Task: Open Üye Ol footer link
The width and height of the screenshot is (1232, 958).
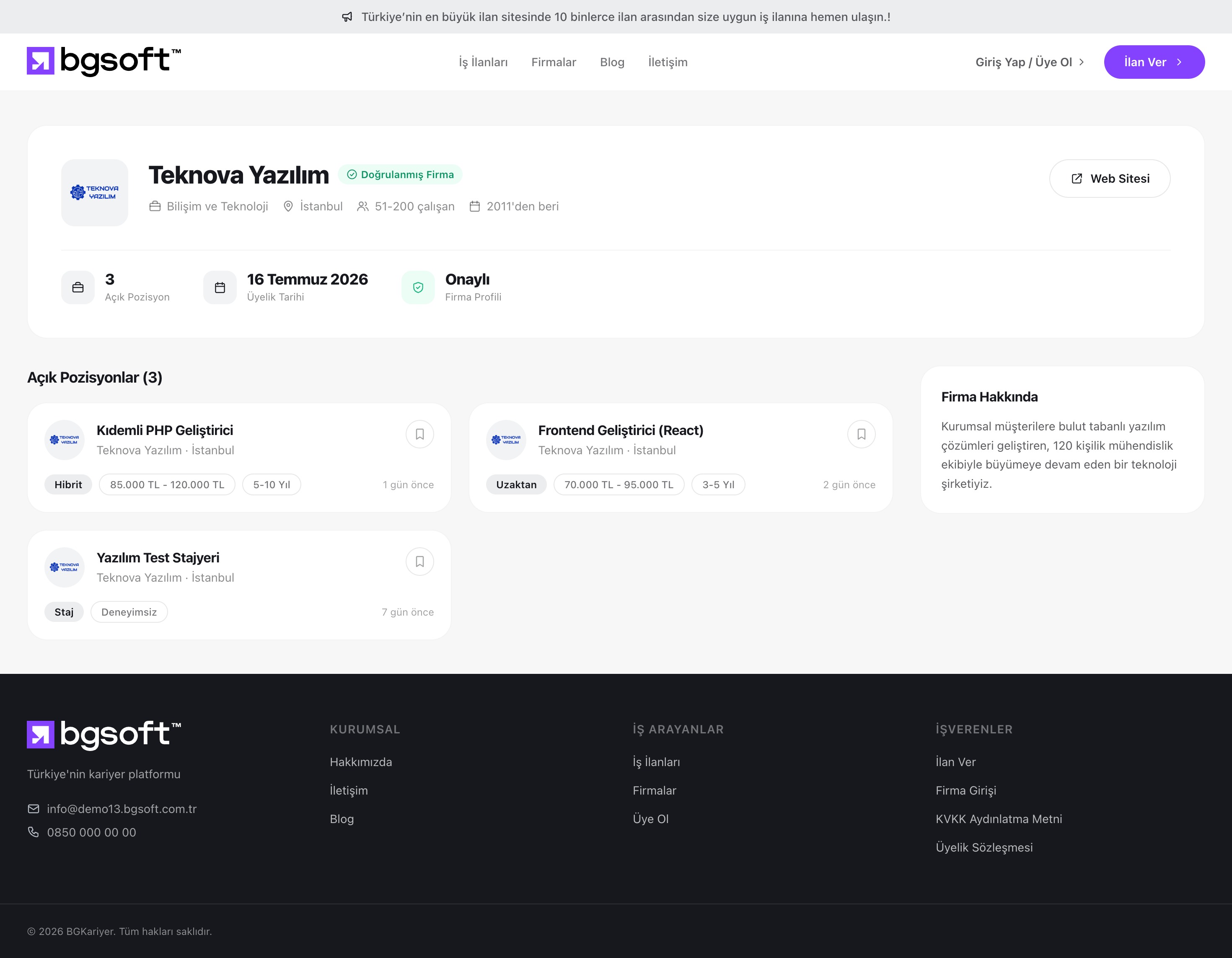Action: coord(650,818)
